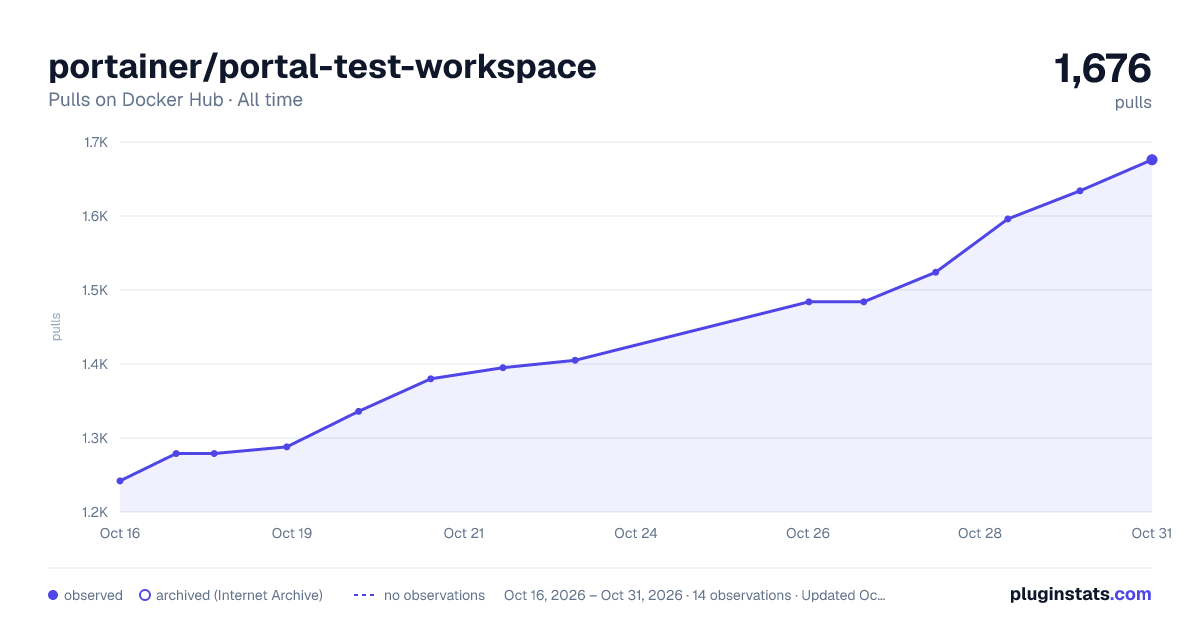The height and width of the screenshot is (630, 1200).
Task: Click the rotated 'pulls' y-axis title
Action: [x=56, y=327]
